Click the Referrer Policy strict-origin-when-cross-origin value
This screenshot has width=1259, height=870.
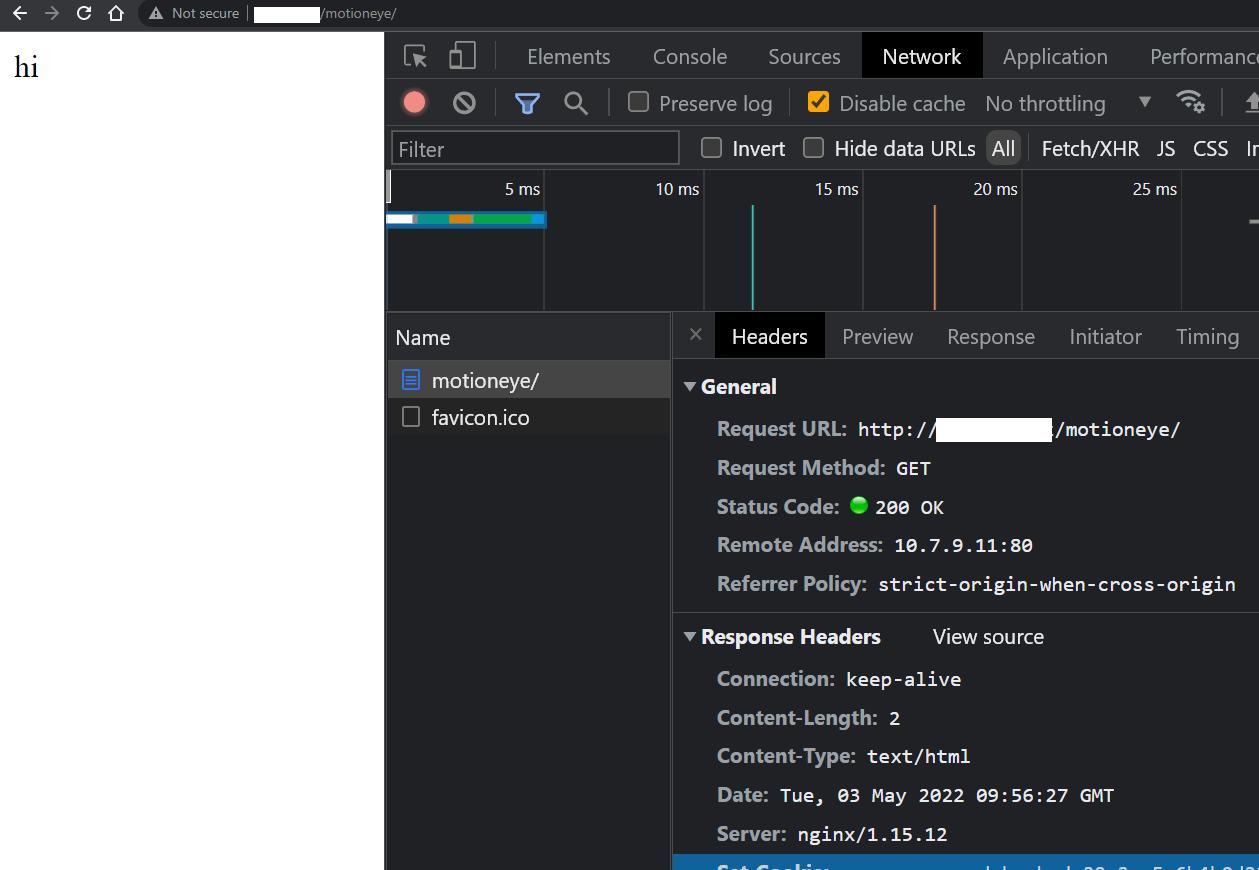click(x=1056, y=584)
